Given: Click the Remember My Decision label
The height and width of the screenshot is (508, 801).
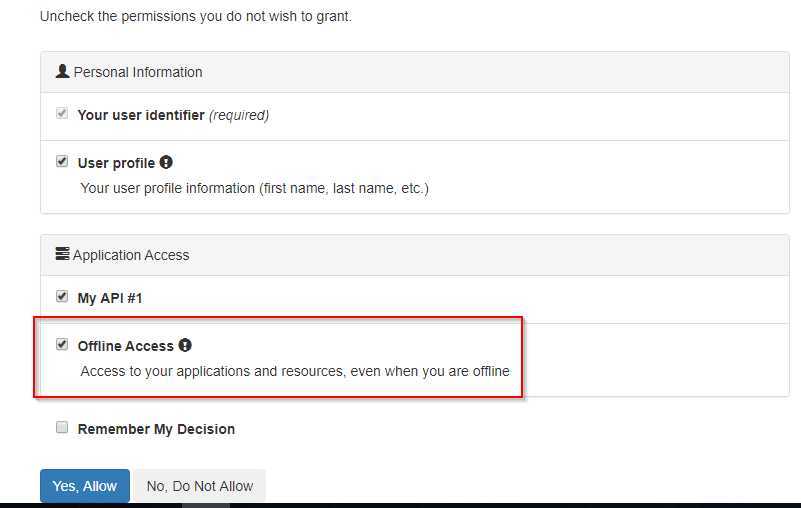Looking at the screenshot, I should coord(156,429).
